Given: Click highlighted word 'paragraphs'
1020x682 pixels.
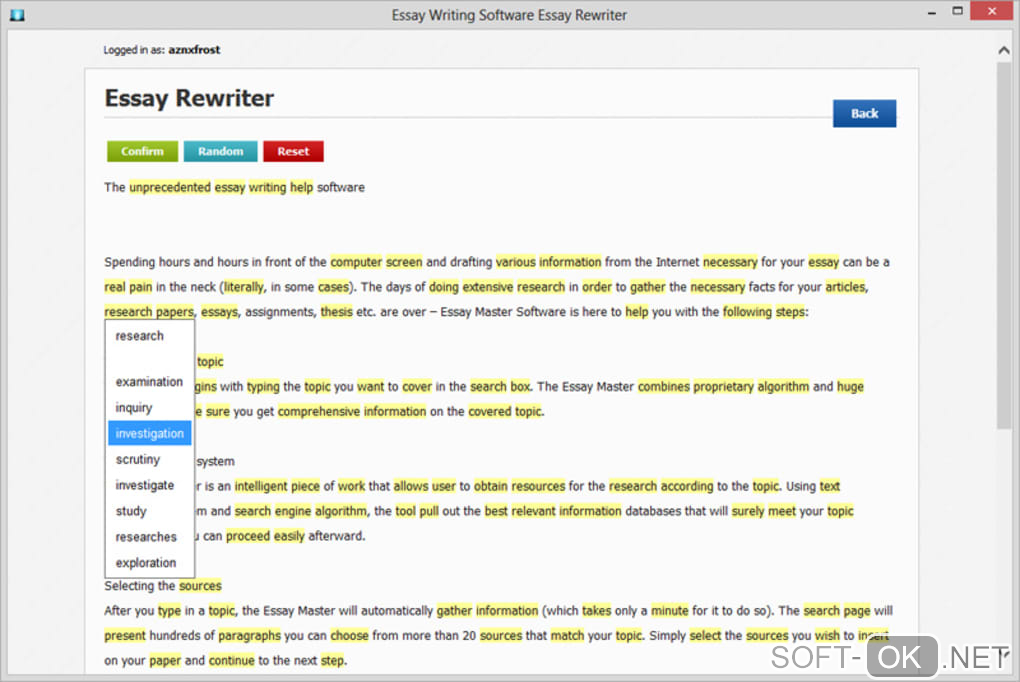Looking at the screenshot, I should 250,635.
